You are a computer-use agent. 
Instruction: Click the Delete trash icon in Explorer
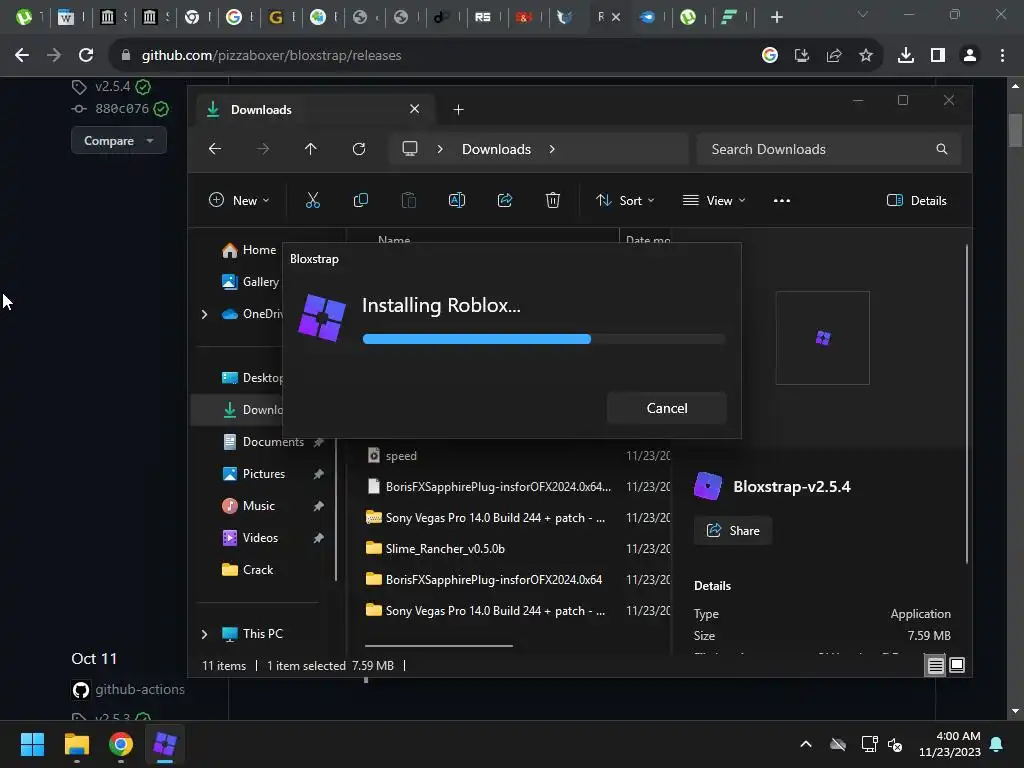click(x=552, y=200)
